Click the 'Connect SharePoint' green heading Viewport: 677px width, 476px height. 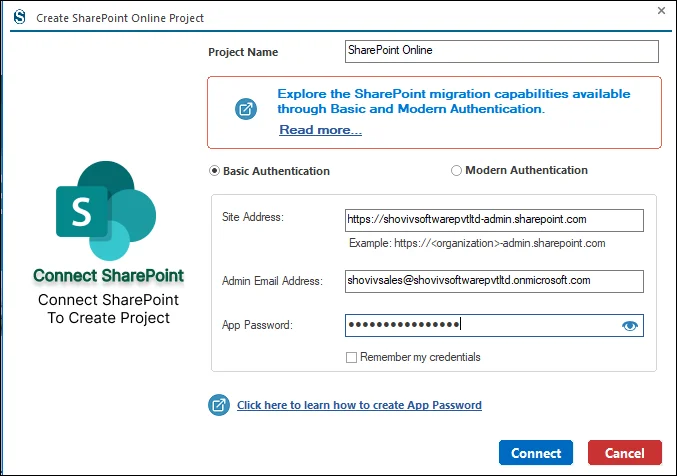click(x=108, y=276)
